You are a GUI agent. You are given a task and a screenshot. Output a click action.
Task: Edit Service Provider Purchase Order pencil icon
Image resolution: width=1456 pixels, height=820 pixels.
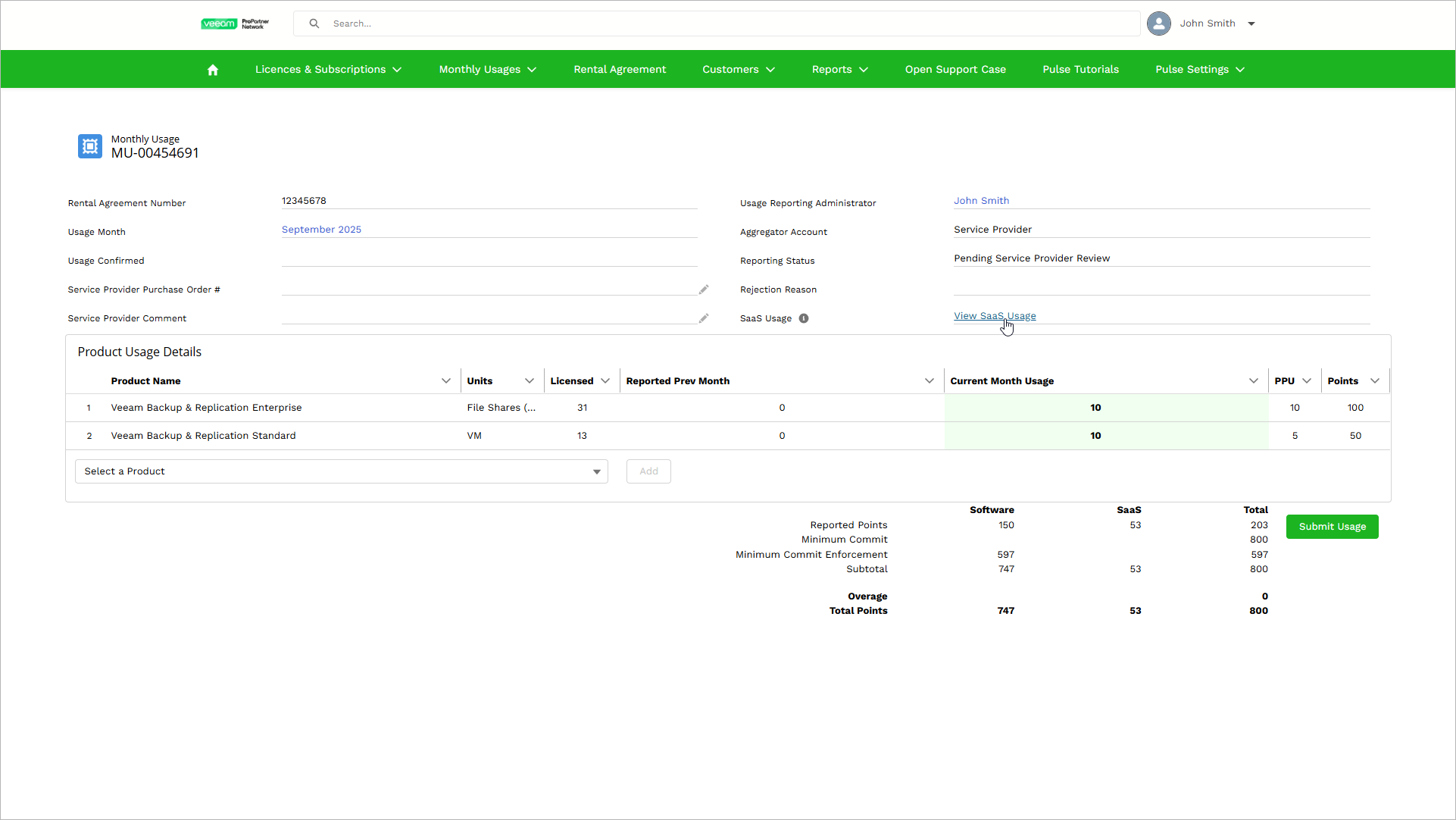[704, 290]
